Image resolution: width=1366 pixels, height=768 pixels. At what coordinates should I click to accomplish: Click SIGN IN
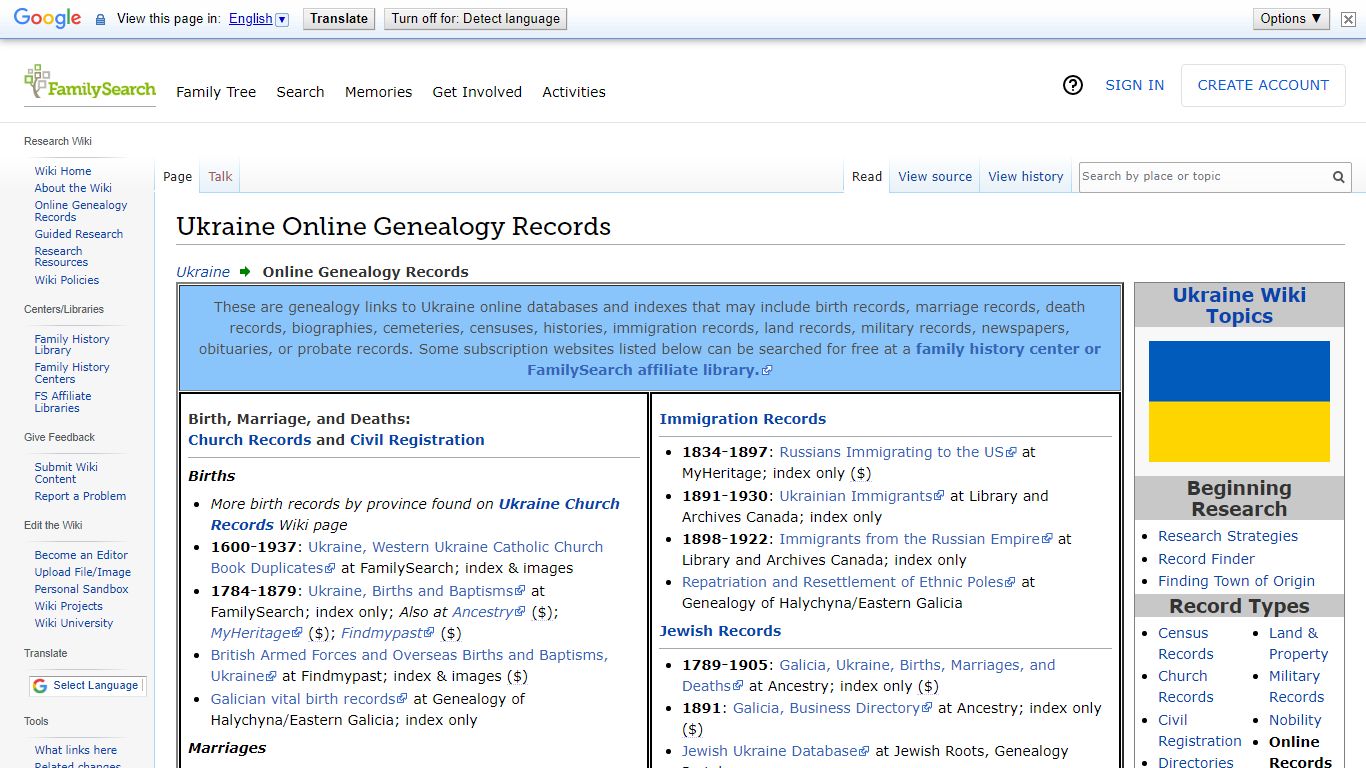pyautogui.click(x=1134, y=86)
